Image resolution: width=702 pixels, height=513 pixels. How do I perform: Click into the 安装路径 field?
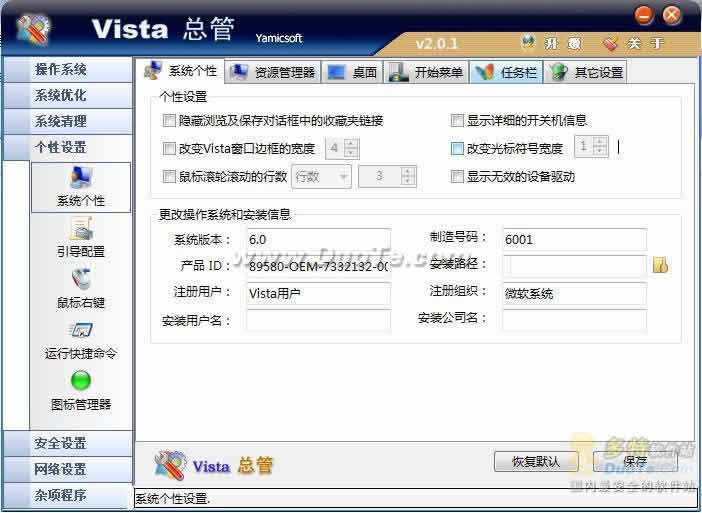(574, 266)
